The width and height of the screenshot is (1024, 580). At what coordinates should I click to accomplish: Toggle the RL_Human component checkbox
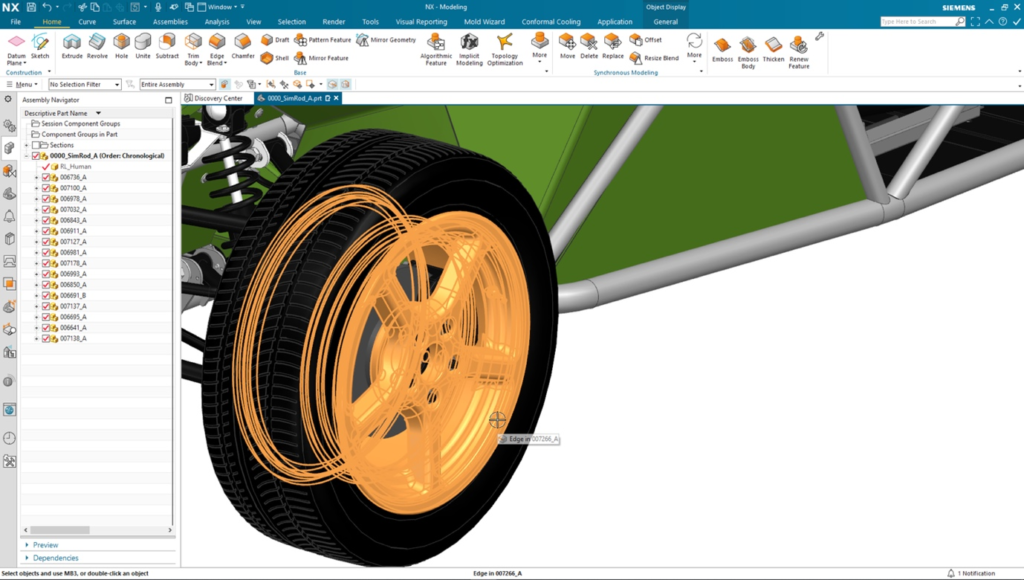tap(46, 166)
